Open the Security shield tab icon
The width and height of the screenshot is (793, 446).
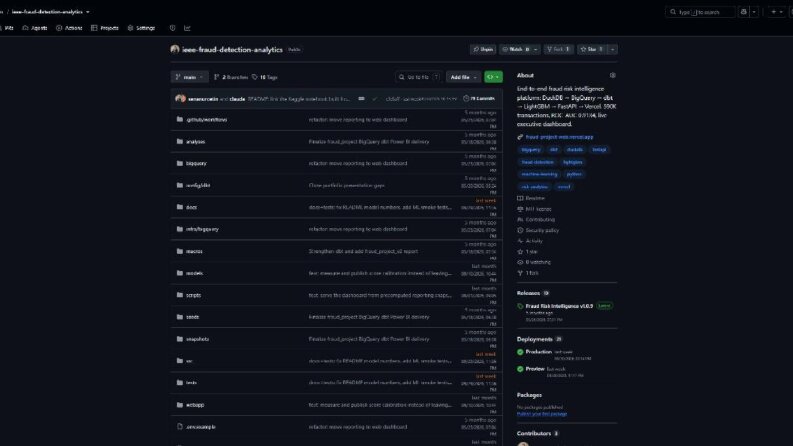point(172,28)
